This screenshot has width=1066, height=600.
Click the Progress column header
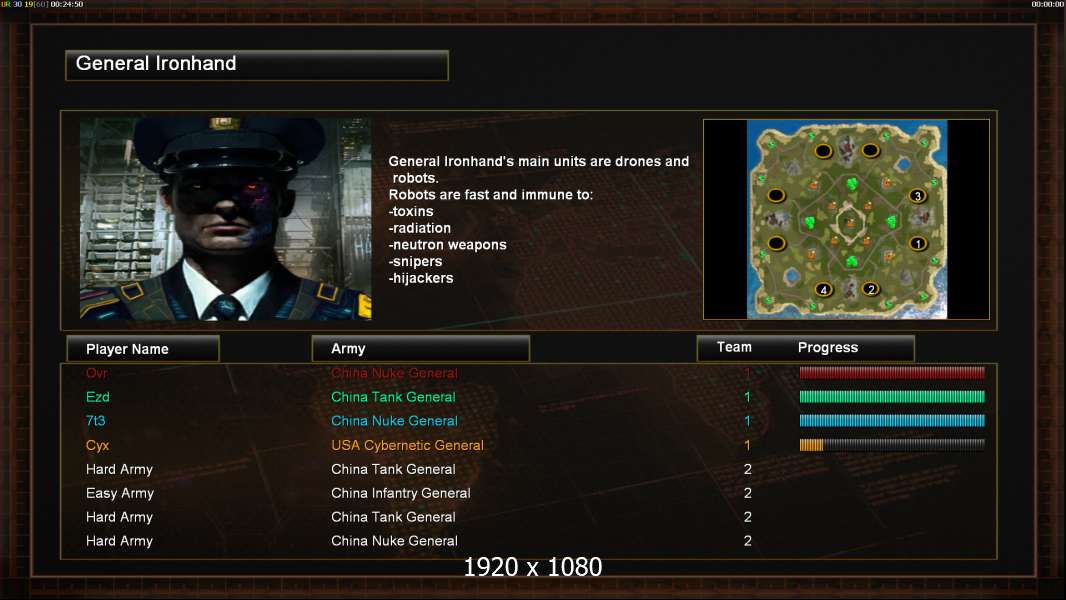click(827, 347)
